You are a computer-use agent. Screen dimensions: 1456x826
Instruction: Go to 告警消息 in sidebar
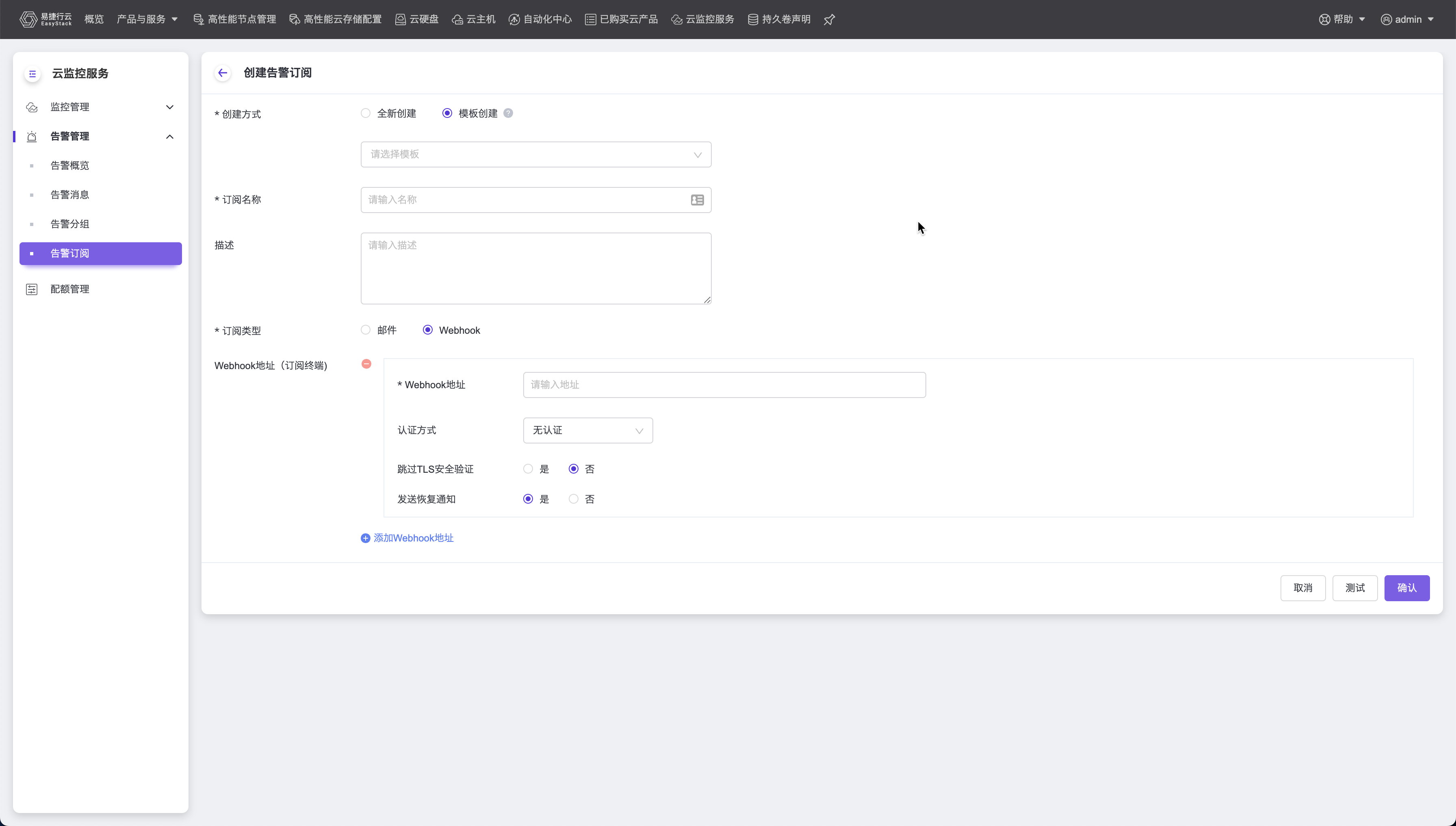[69, 195]
